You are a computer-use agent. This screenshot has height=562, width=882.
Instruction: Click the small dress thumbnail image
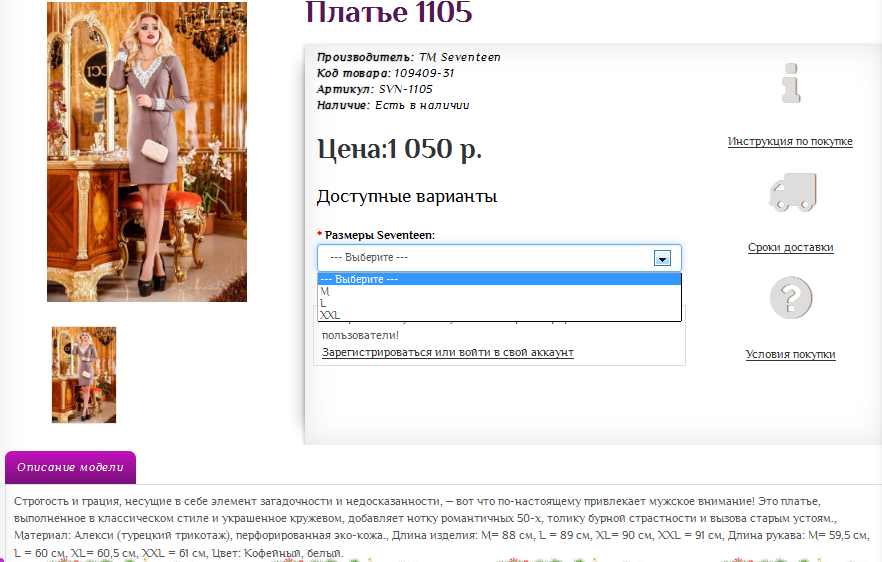(84, 375)
